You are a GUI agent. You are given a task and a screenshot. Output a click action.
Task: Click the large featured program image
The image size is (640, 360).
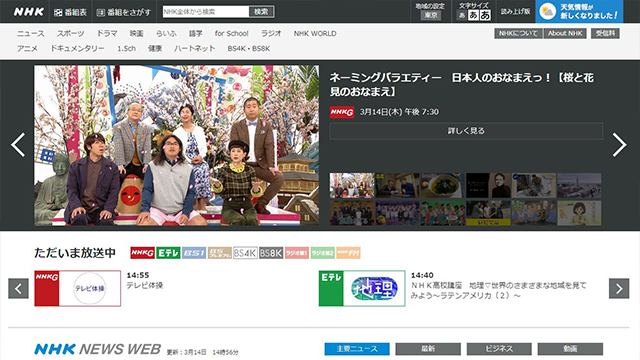coord(177,145)
